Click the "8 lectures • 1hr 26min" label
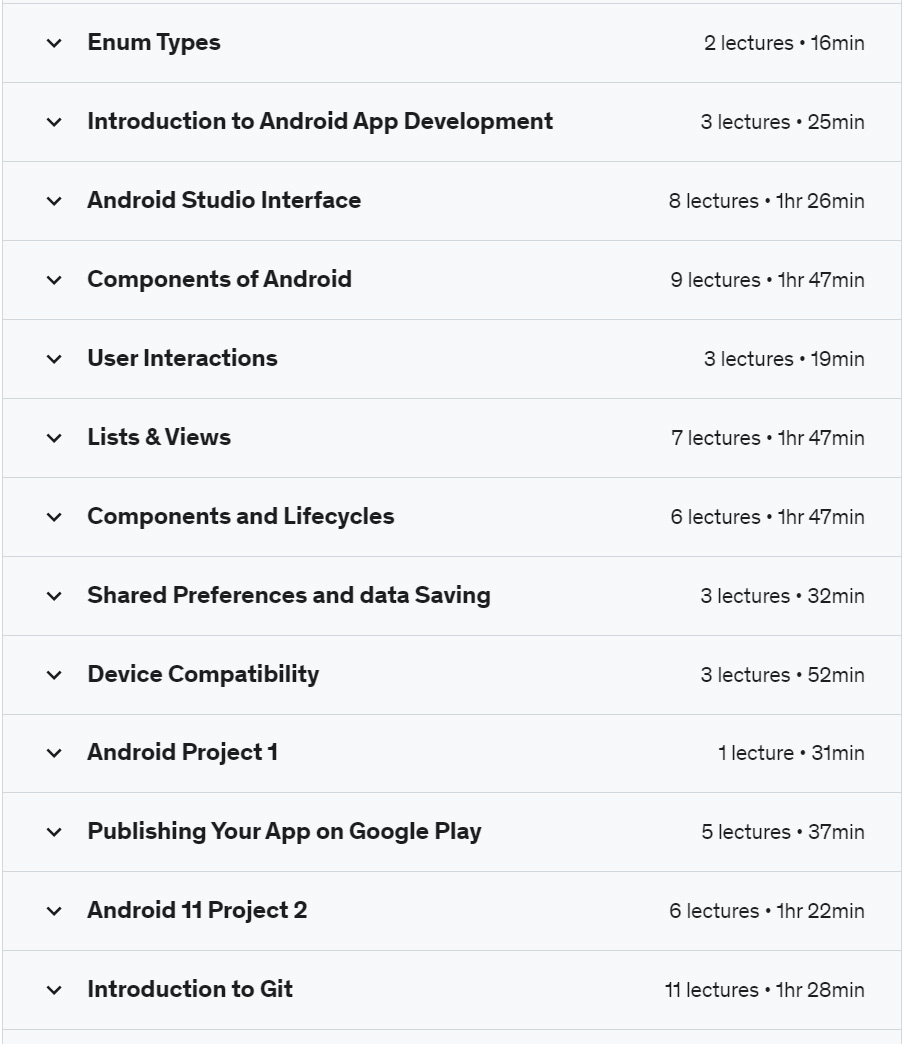Viewport: 904px width, 1044px height. (766, 201)
